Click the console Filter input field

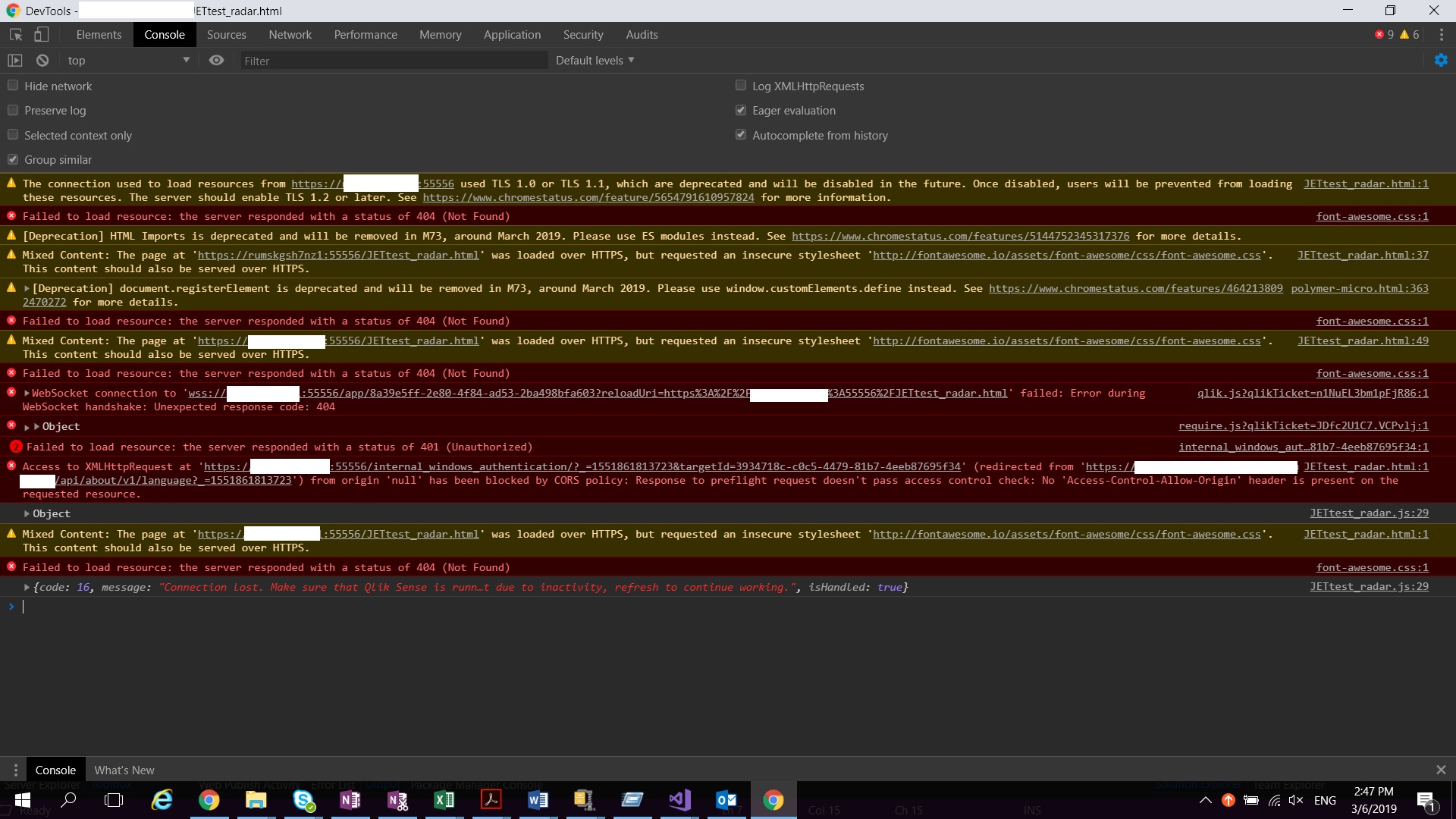pyautogui.click(x=394, y=61)
